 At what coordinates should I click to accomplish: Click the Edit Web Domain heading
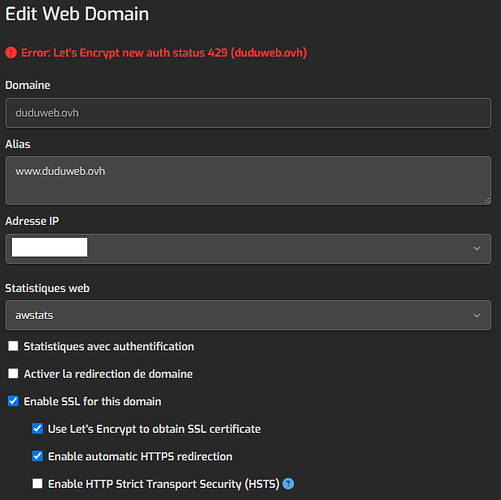(x=77, y=14)
